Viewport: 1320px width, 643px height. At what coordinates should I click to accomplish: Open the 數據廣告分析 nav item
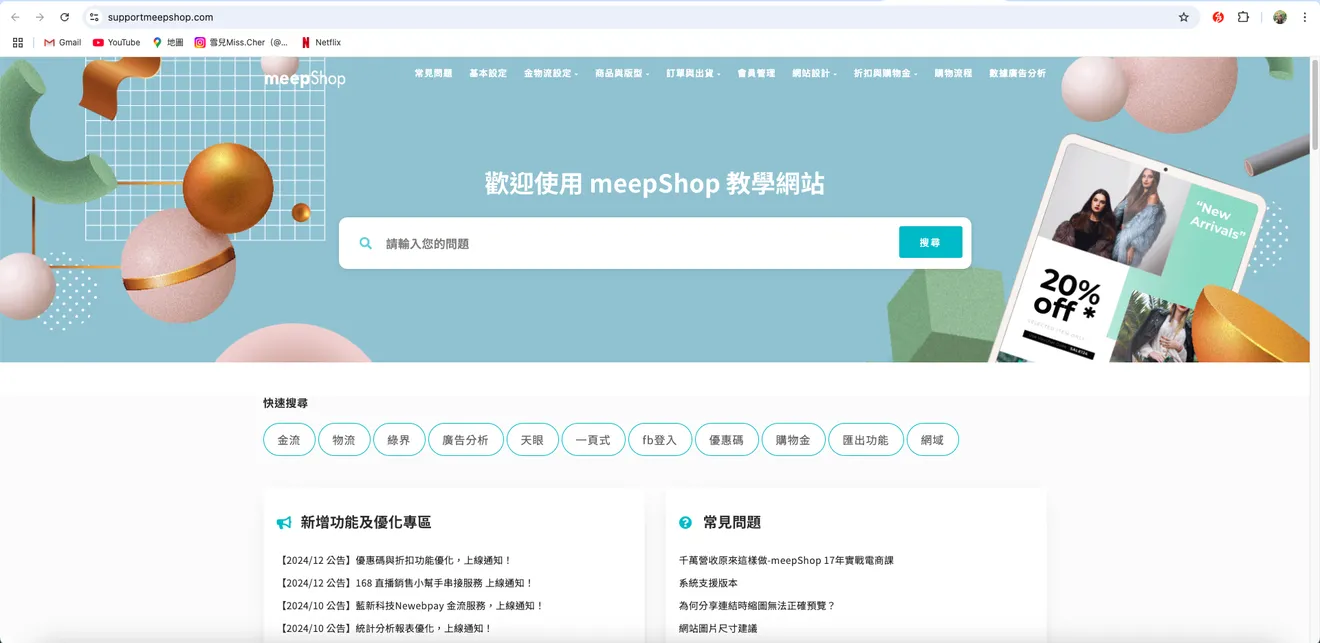[x=1017, y=73]
